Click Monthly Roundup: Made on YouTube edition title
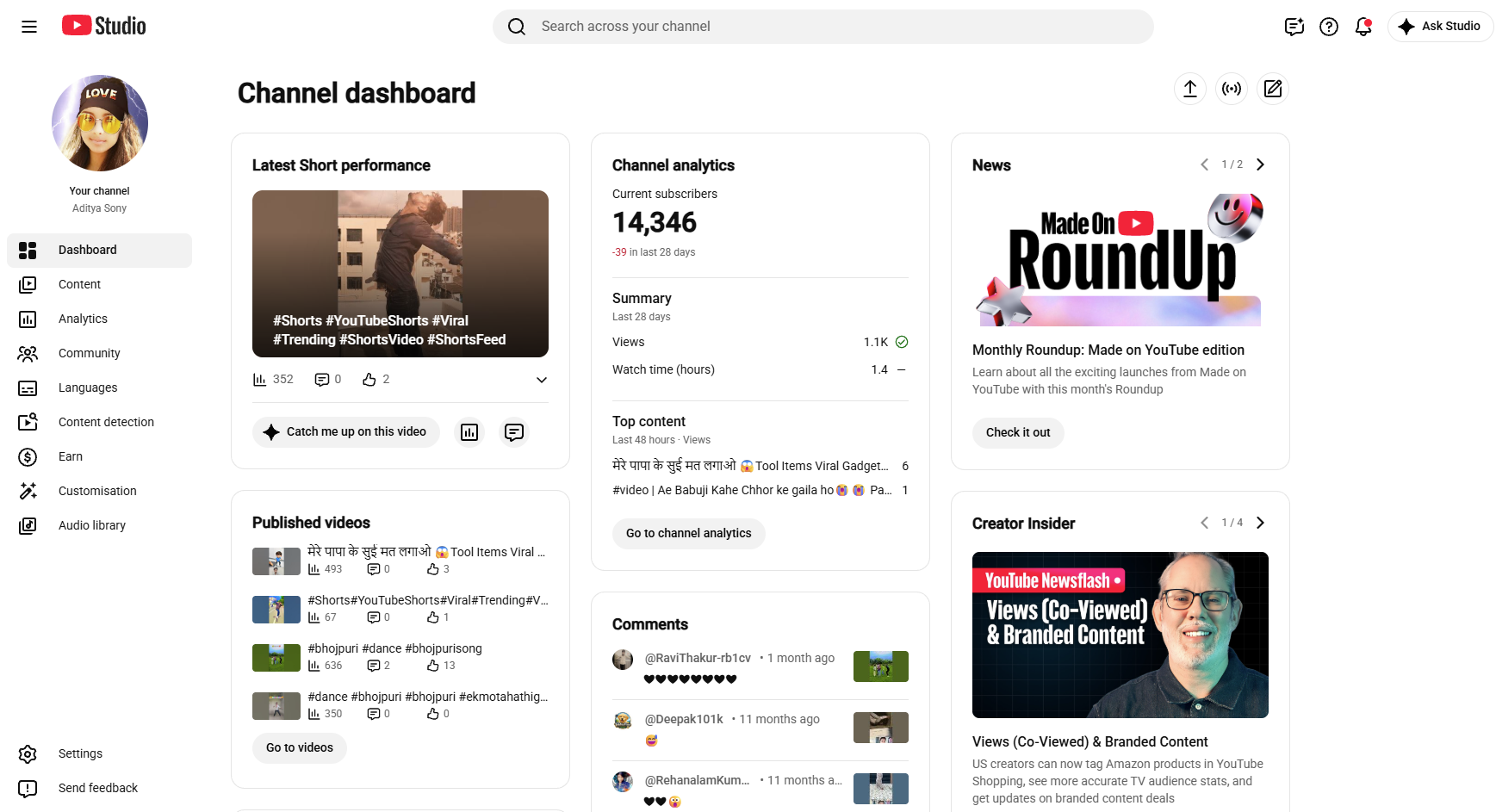1496x812 pixels. (x=1108, y=350)
